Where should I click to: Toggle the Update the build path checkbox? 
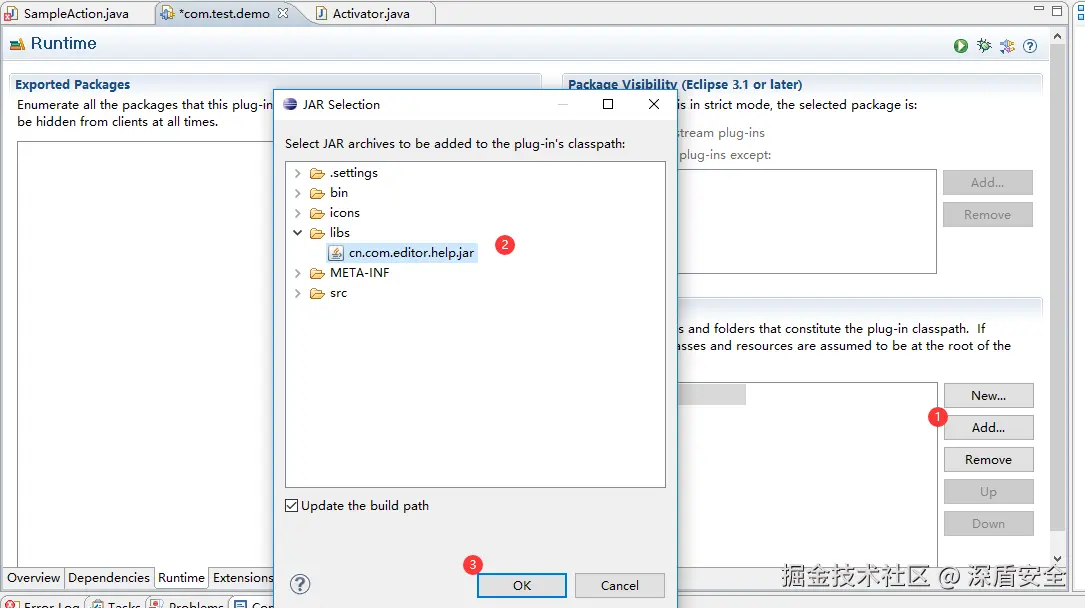tap(292, 506)
